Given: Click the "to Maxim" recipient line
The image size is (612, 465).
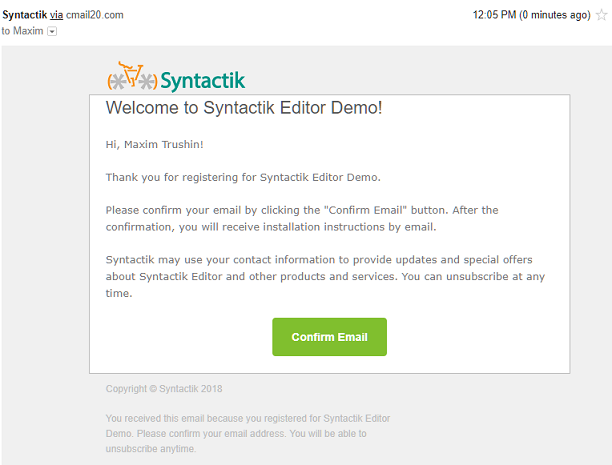Looking at the screenshot, I should (22, 31).
